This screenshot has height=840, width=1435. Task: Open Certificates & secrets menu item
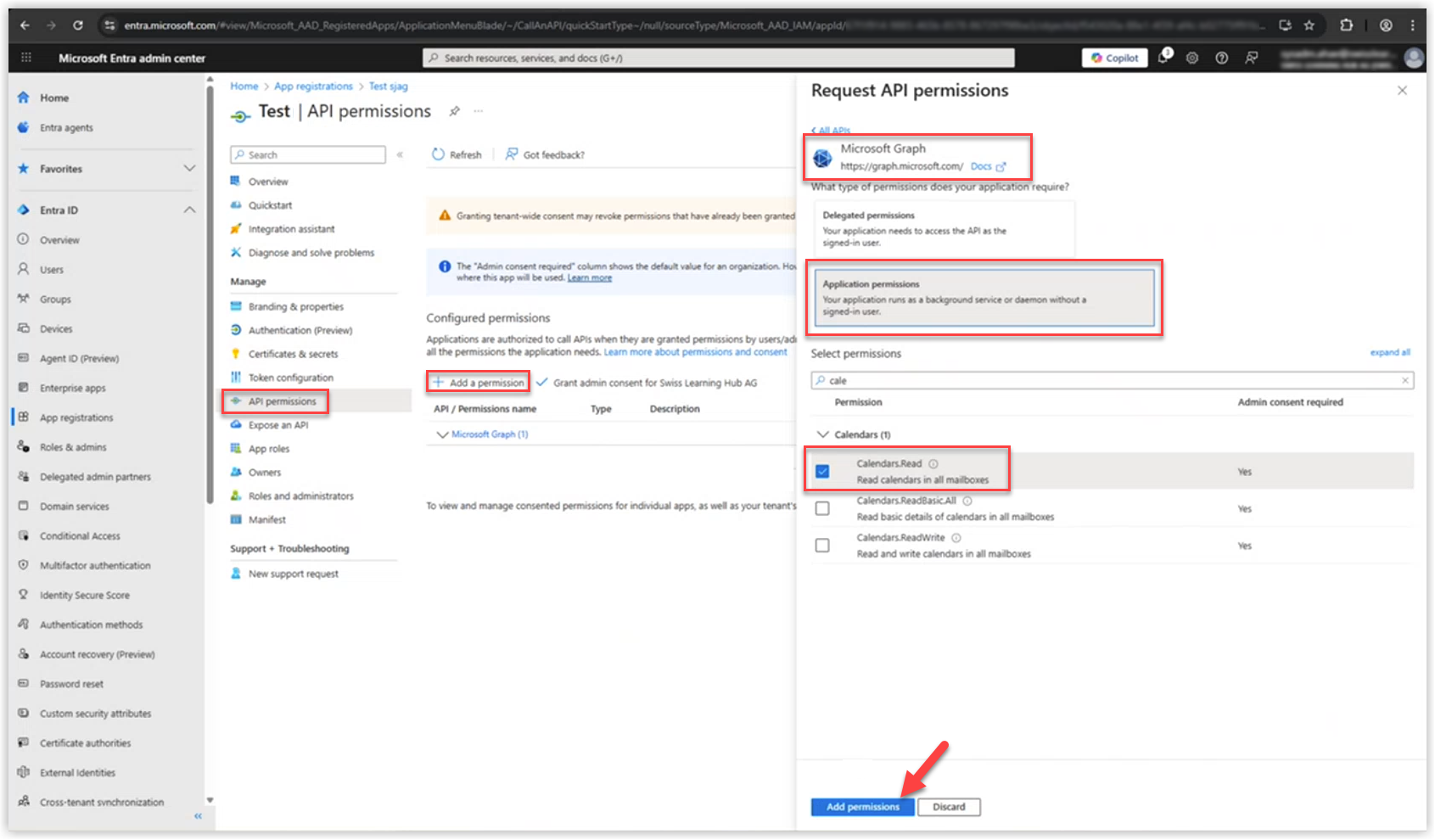tap(293, 354)
